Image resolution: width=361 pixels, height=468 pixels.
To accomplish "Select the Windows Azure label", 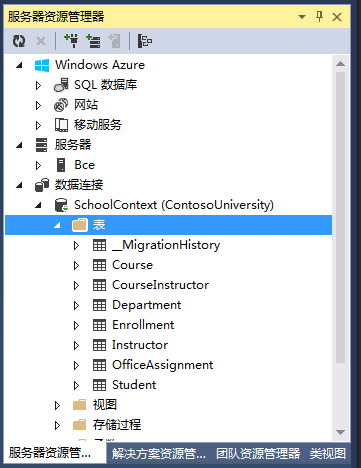I will (x=100, y=65).
